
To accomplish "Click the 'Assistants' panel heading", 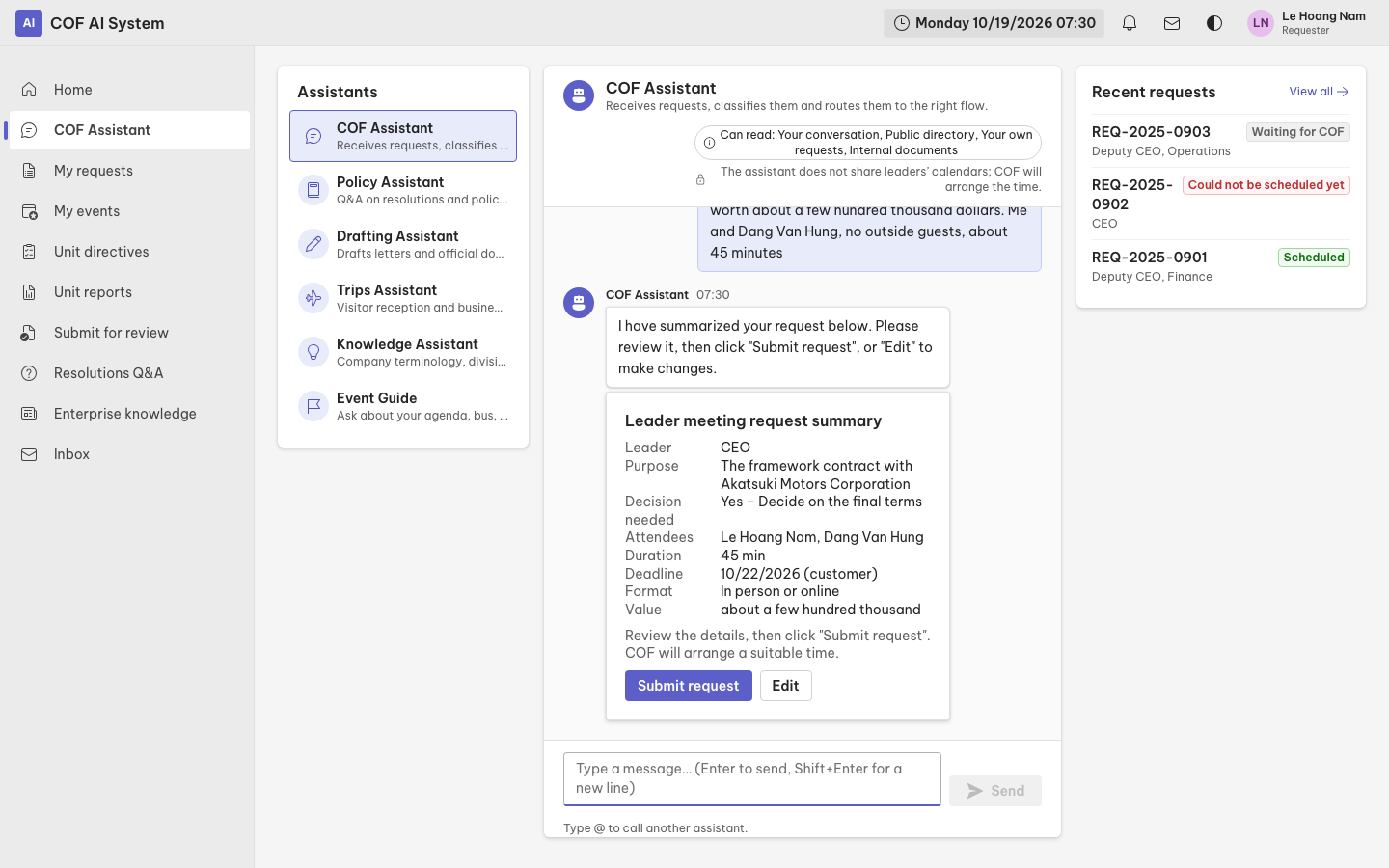I will 338,92.
